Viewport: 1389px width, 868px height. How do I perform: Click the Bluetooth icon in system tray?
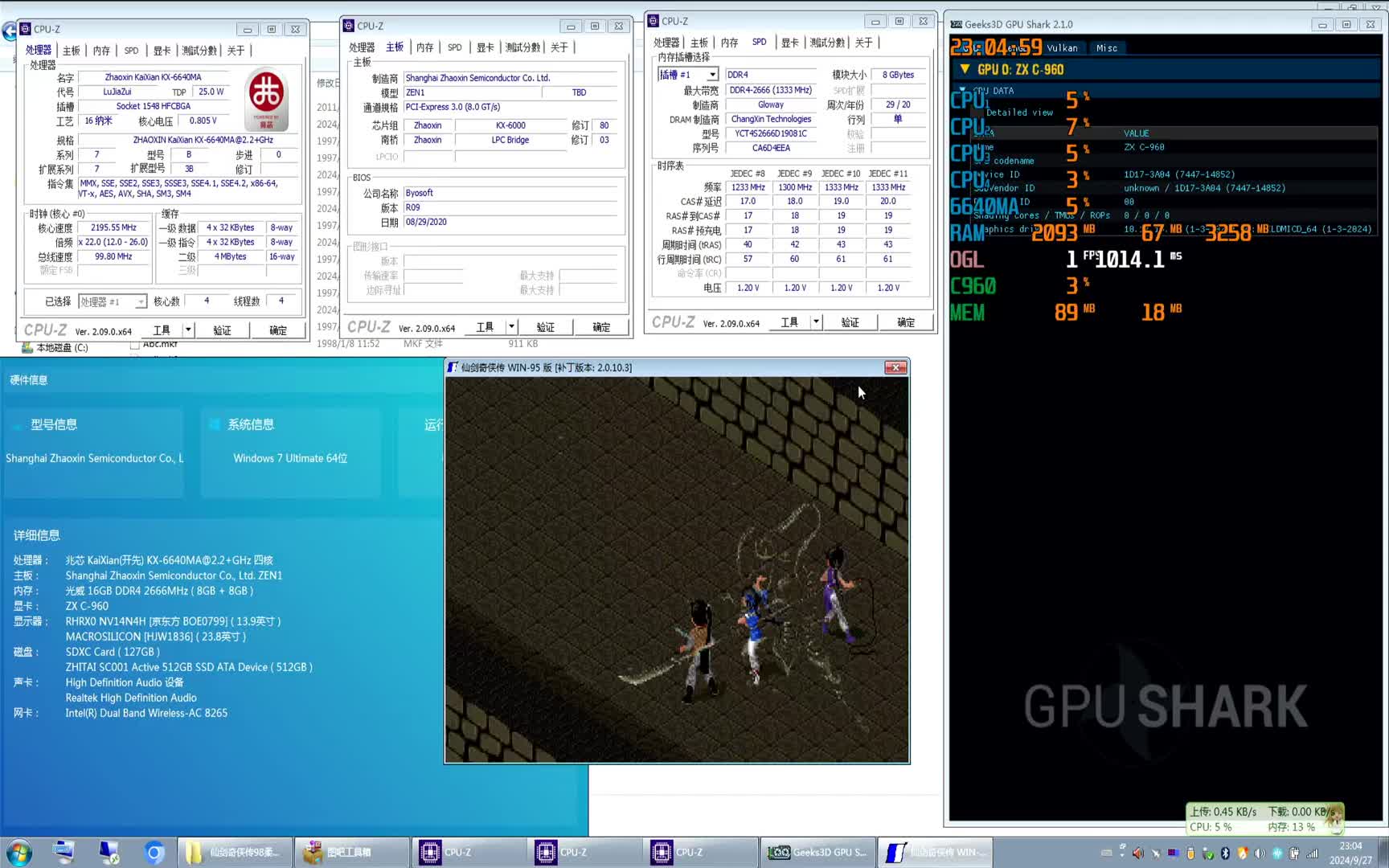point(1225,853)
